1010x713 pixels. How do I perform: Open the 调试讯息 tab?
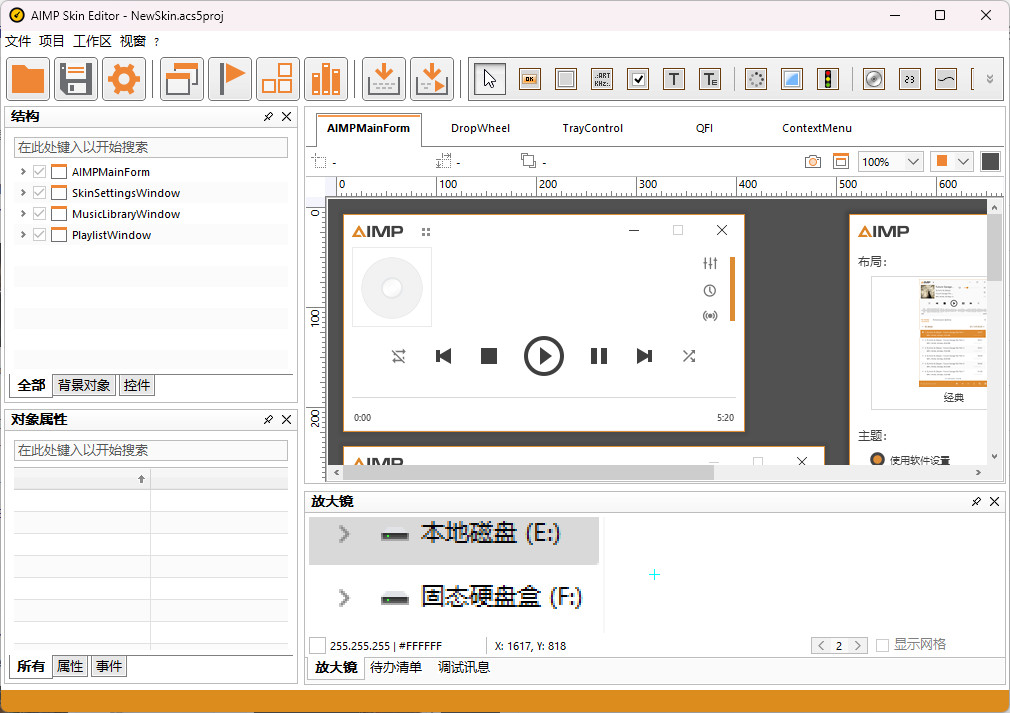[x=464, y=667]
